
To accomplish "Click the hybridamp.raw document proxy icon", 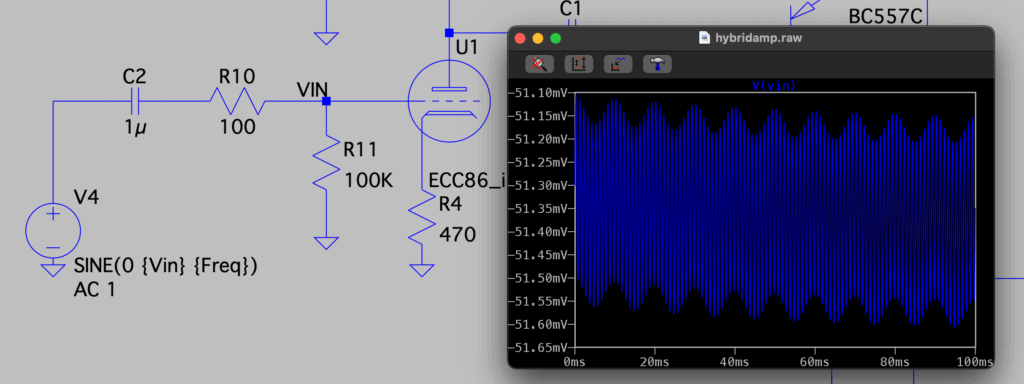I will [705, 38].
